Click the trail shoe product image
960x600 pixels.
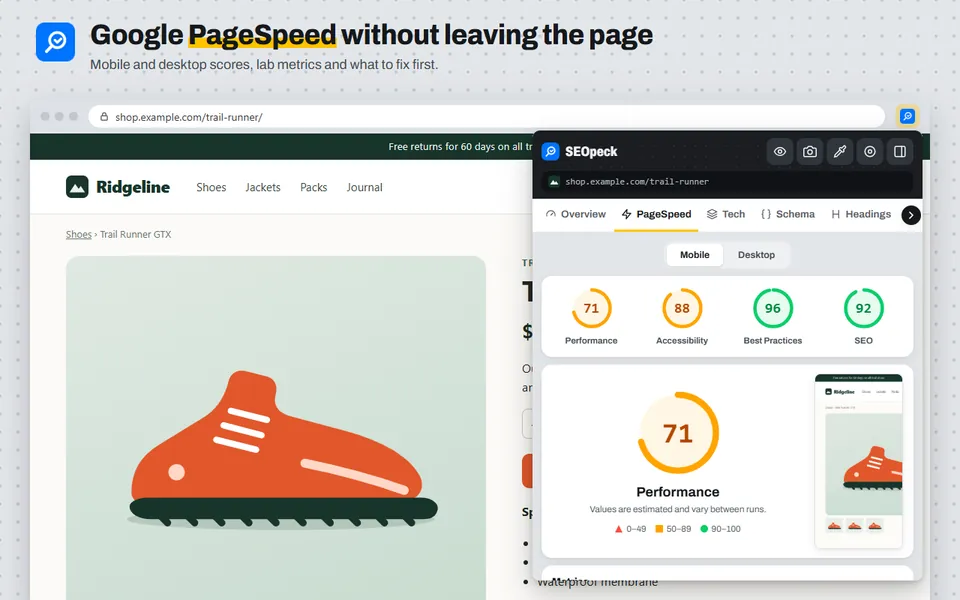(x=276, y=429)
